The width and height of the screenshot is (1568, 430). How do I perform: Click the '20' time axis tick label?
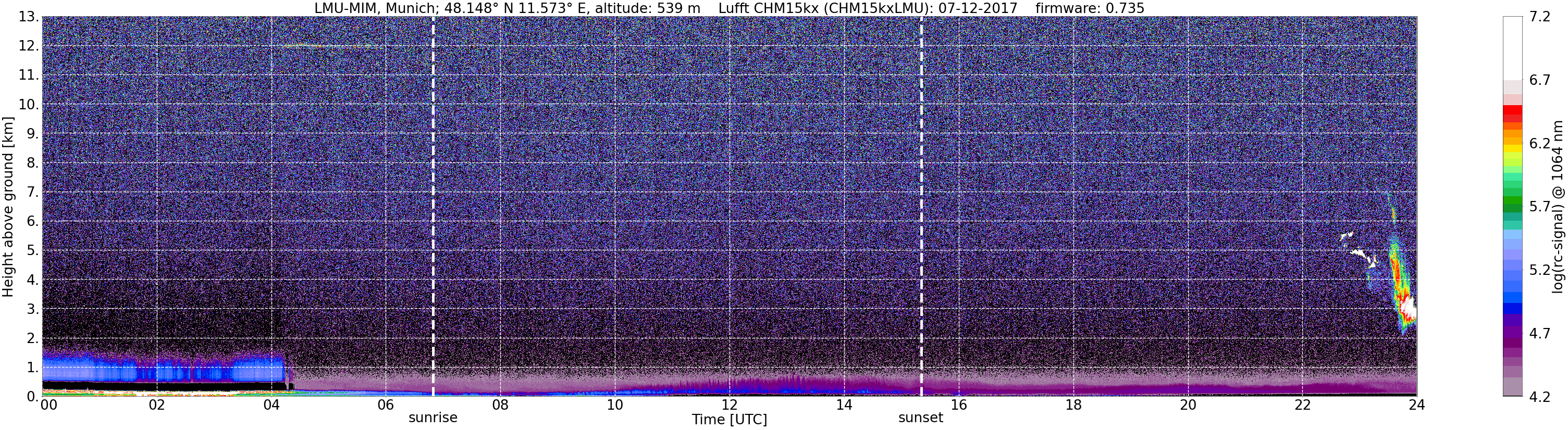click(x=1188, y=405)
